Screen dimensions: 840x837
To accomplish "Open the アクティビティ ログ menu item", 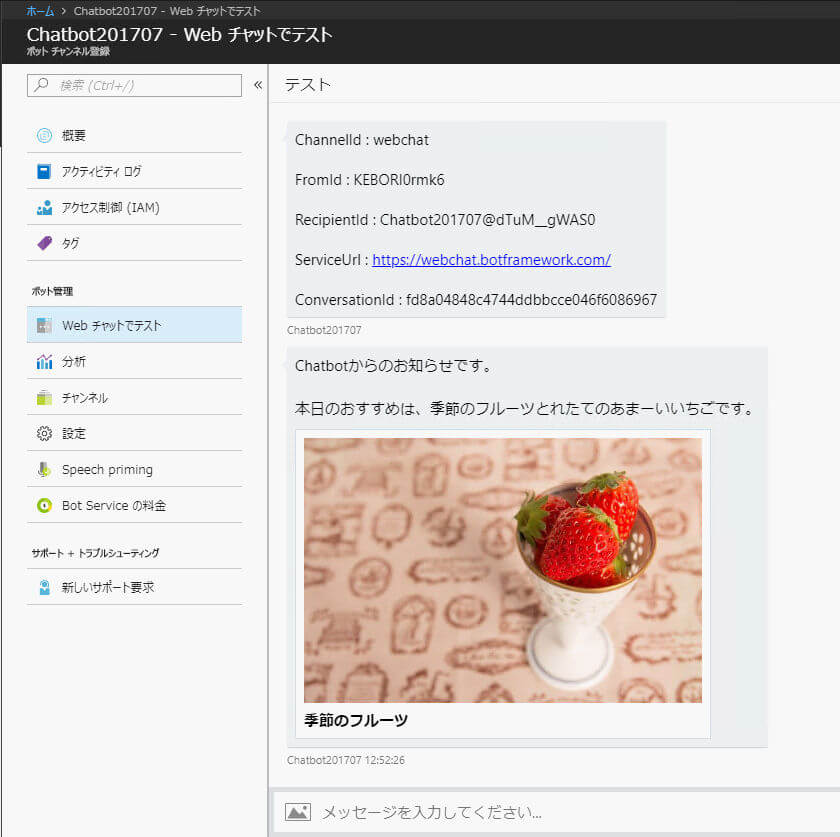I will pyautogui.click(x=134, y=171).
